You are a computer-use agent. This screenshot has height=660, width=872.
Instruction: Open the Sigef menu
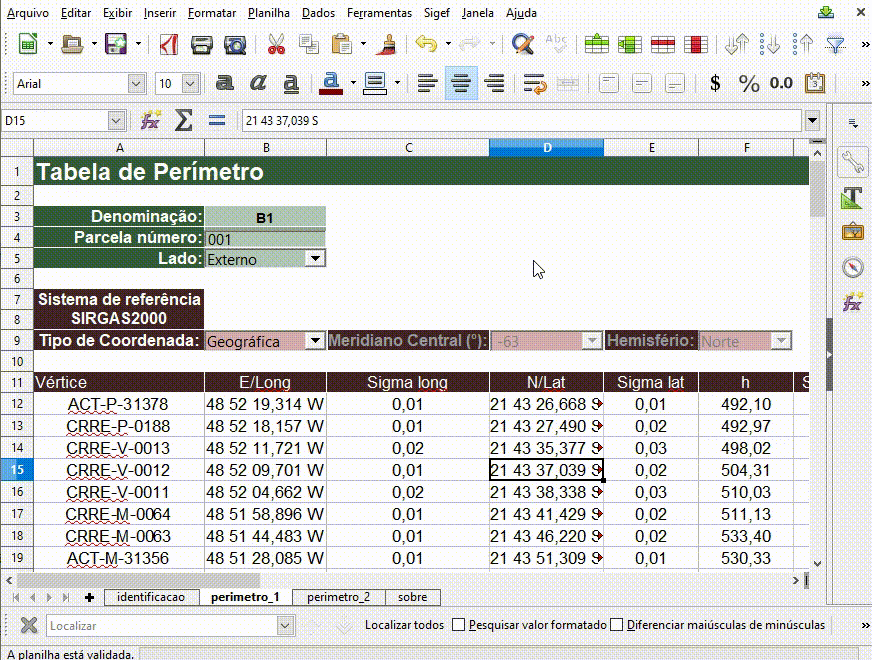[436, 13]
